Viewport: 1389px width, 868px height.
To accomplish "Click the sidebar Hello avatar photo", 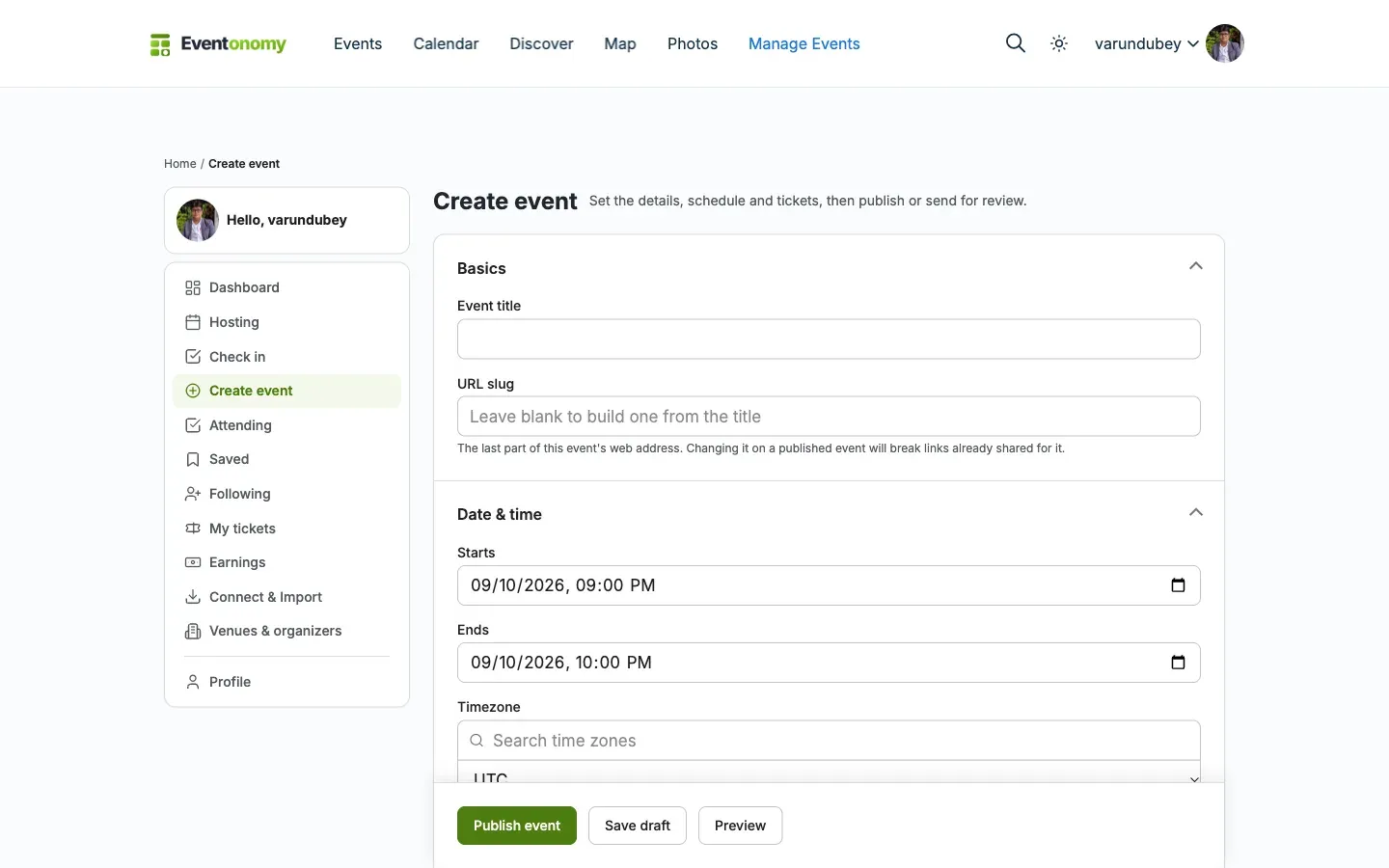I will (198, 220).
